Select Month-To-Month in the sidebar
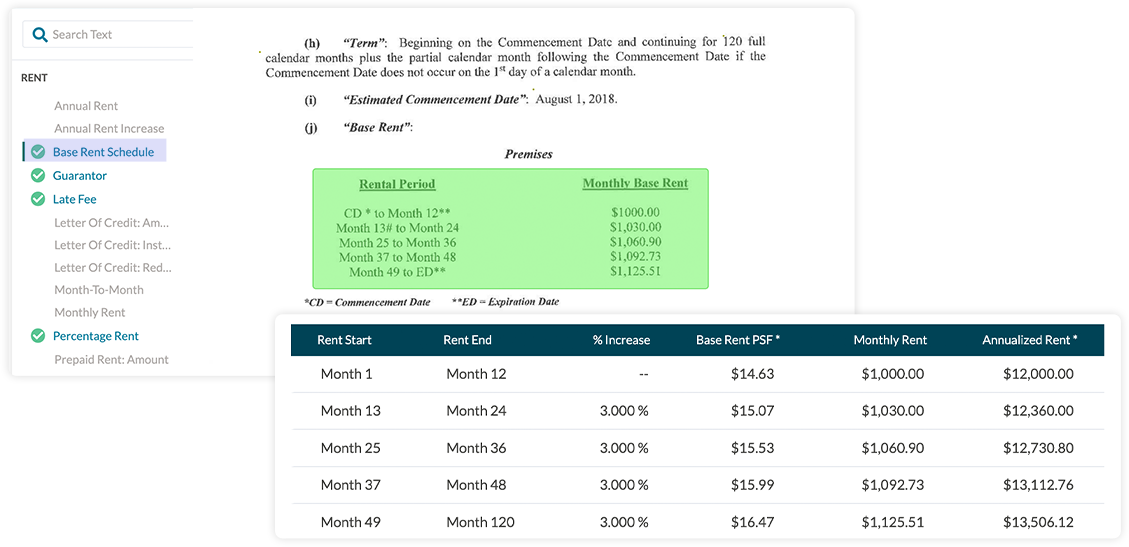 [x=99, y=290]
